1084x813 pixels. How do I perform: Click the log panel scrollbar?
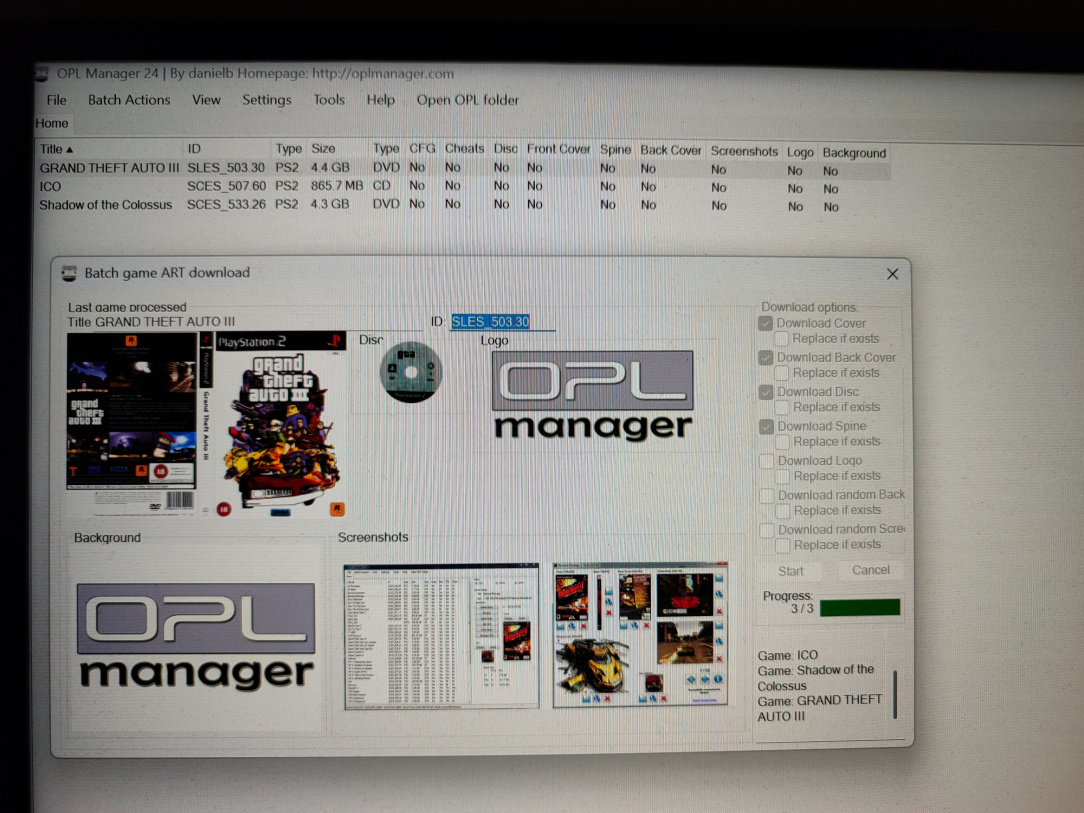pyautogui.click(x=895, y=694)
